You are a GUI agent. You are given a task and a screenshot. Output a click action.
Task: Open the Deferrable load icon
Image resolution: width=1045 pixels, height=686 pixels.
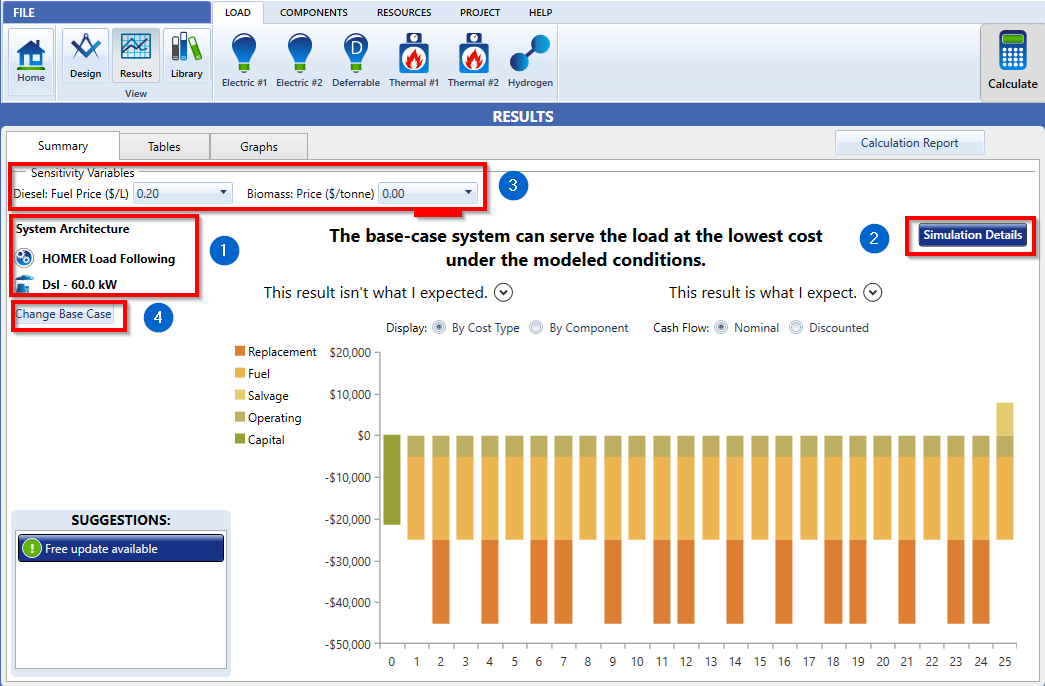point(356,58)
